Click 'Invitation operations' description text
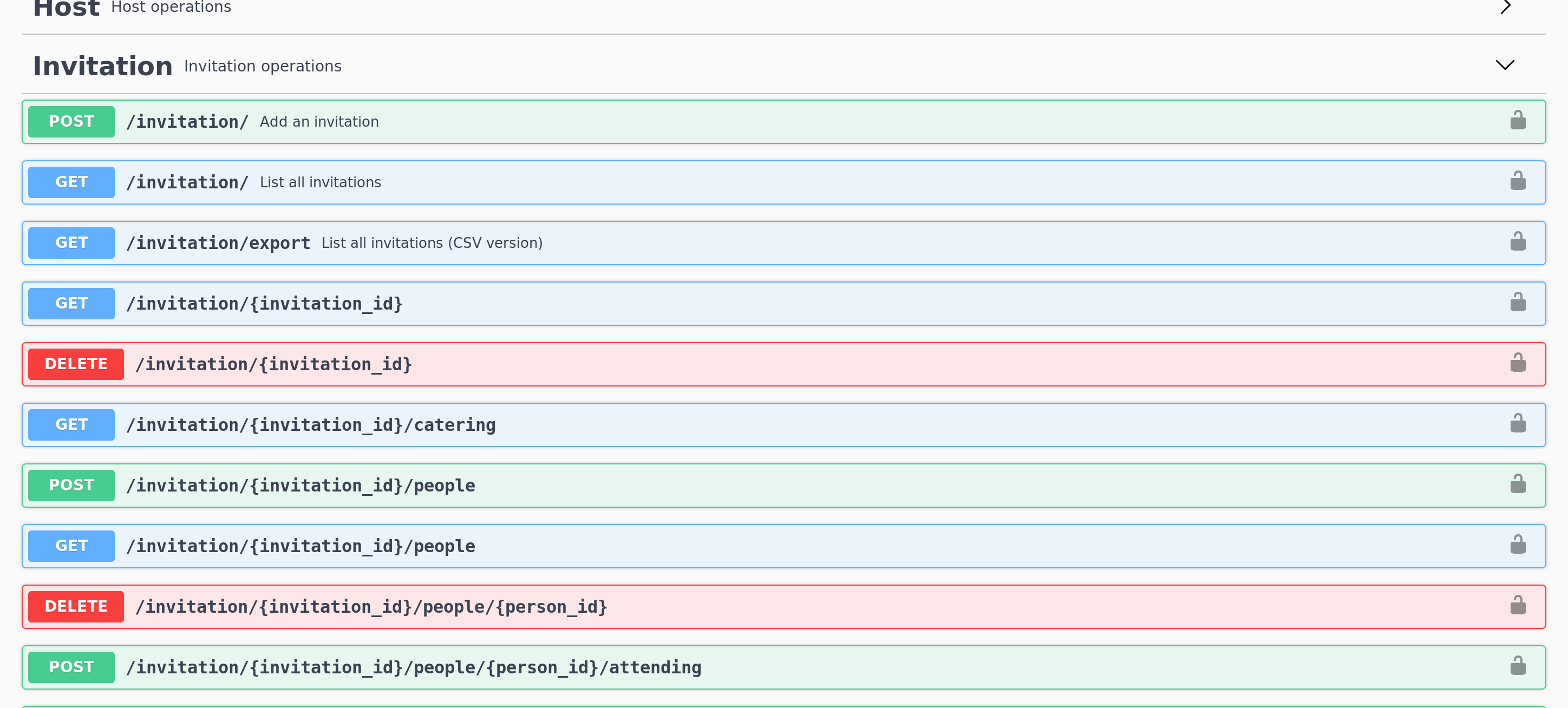This screenshot has width=1568, height=708. tap(263, 65)
